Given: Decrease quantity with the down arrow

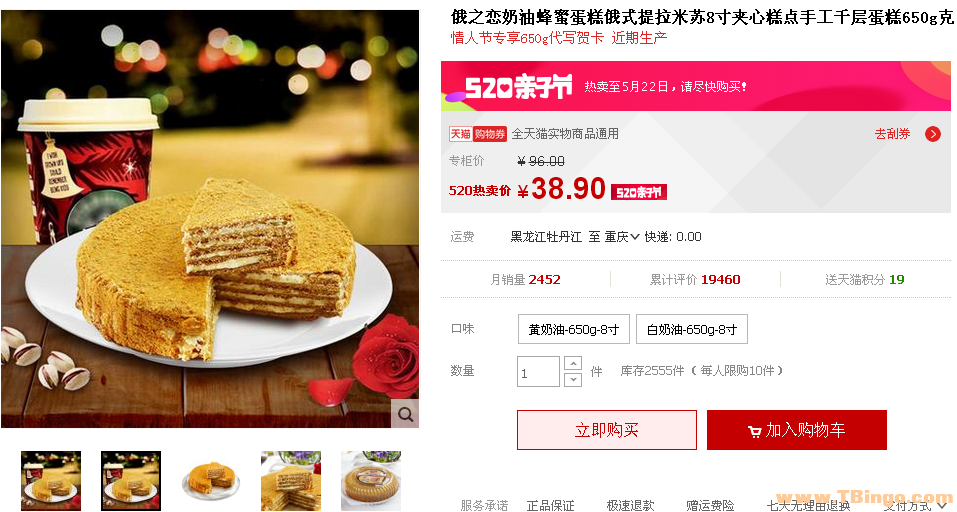Looking at the screenshot, I should (x=572, y=380).
